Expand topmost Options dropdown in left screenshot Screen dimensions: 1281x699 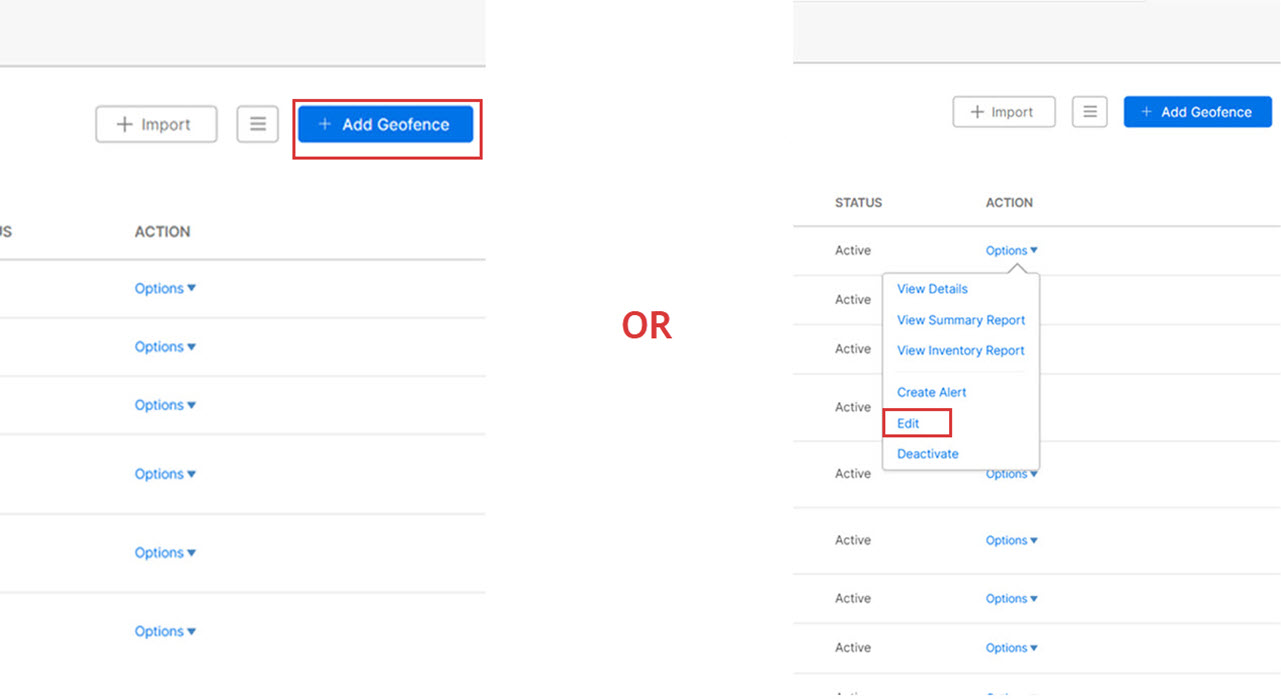[x=165, y=289]
